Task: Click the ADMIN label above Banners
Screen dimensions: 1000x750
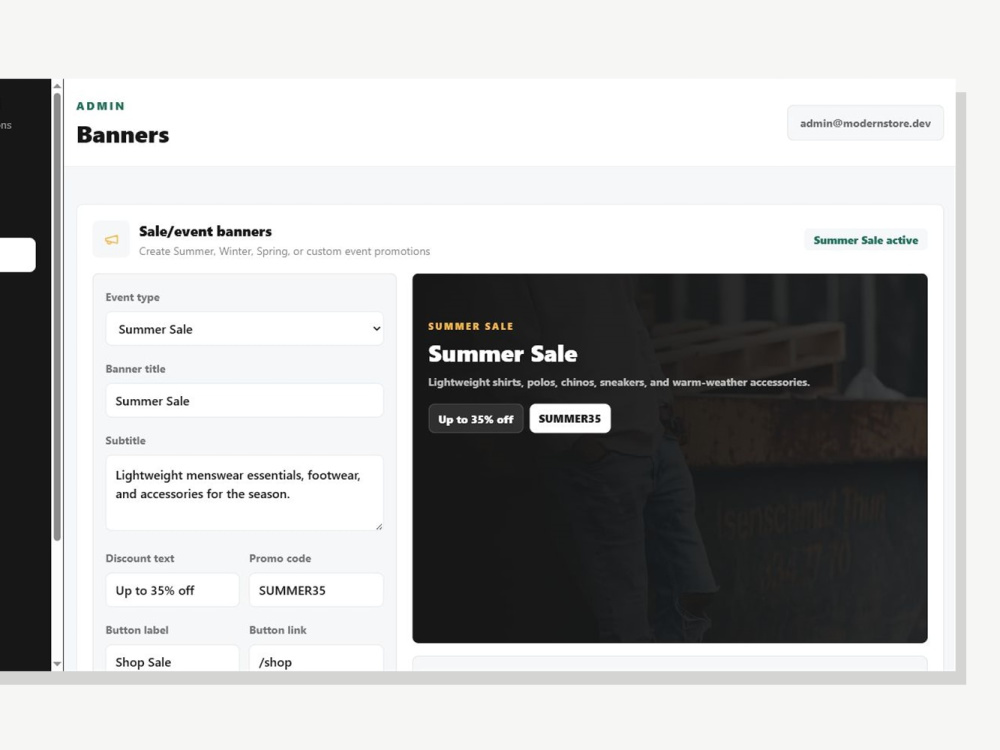Action: tap(101, 106)
